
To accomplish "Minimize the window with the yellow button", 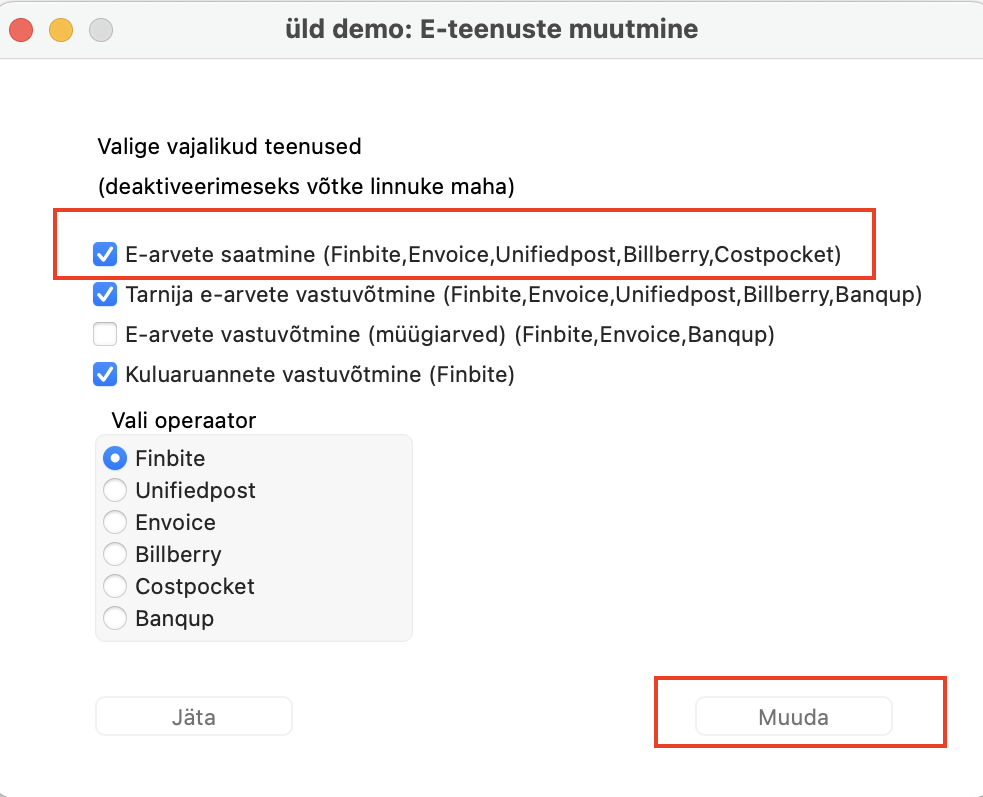I will pos(61,30).
